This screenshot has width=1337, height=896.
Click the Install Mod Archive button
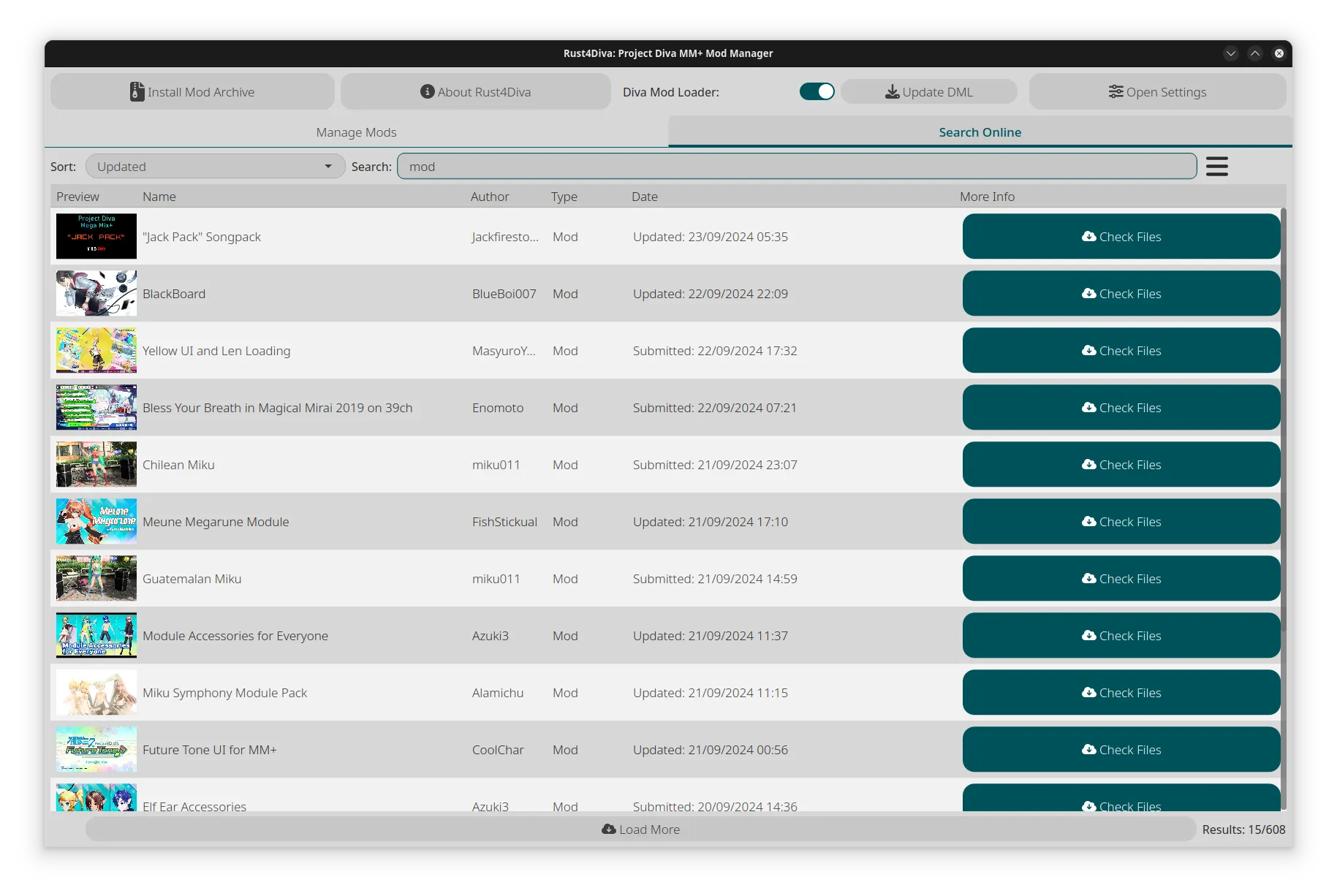pyautogui.click(x=192, y=92)
